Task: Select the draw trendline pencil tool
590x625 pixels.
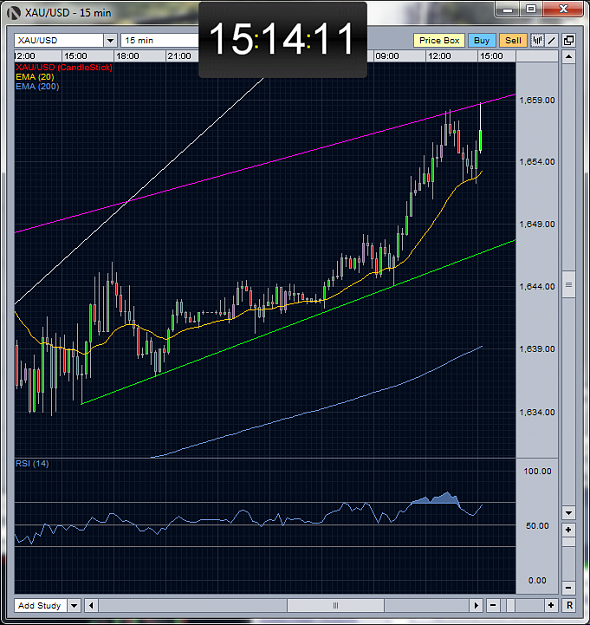Action: [551, 40]
